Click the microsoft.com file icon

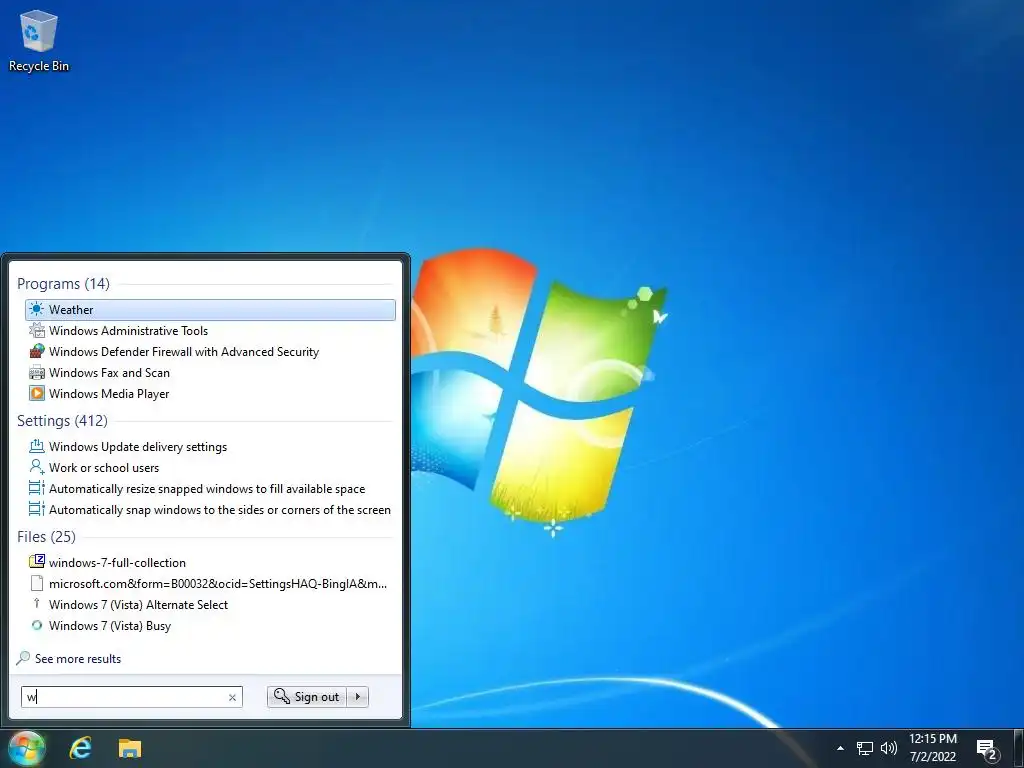pyautogui.click(x=37, y=583)
